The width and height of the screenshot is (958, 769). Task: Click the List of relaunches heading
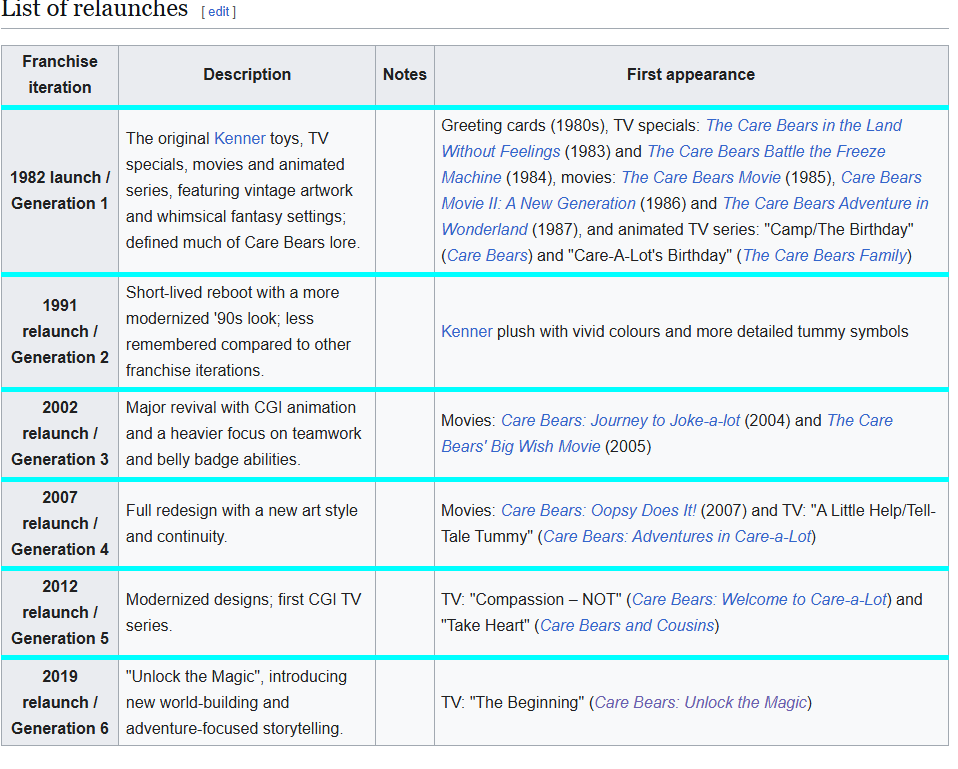point(95,9)
